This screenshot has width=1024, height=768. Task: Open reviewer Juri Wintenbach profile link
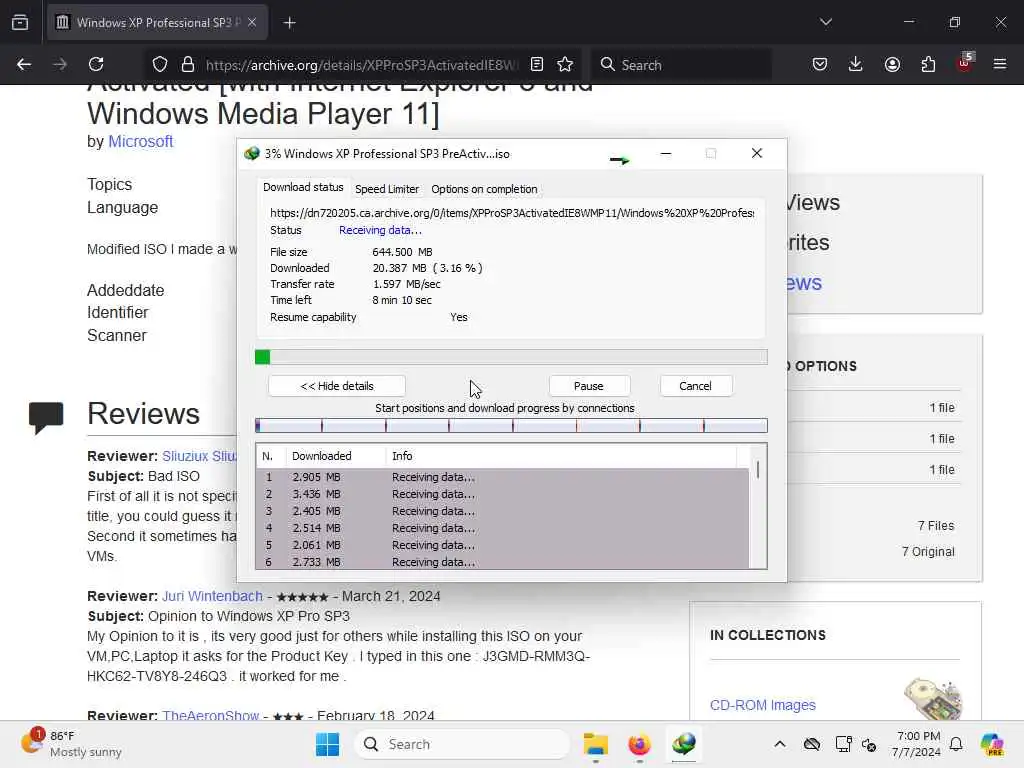(x=212, y=596)
